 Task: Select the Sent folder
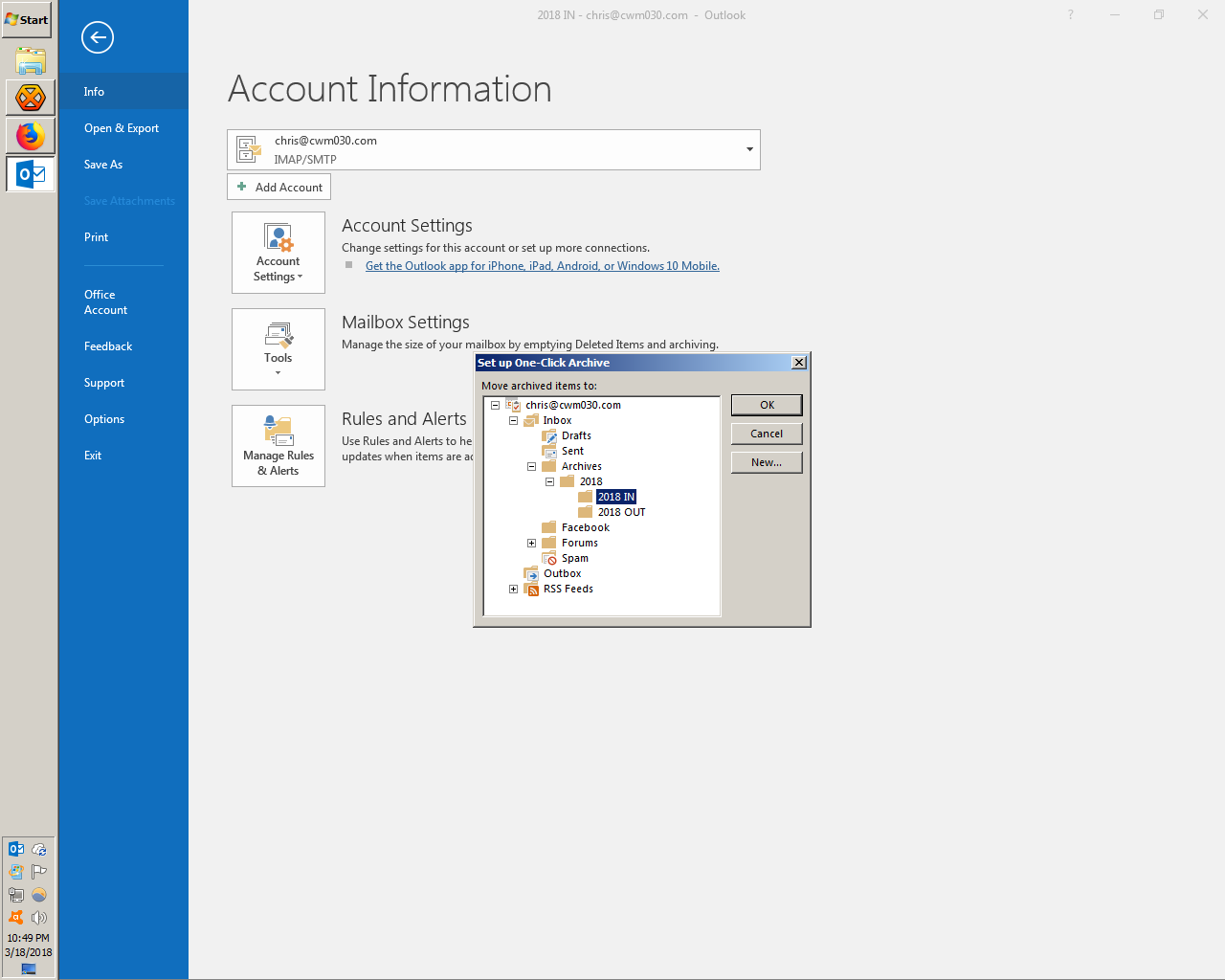coord(572,451)
